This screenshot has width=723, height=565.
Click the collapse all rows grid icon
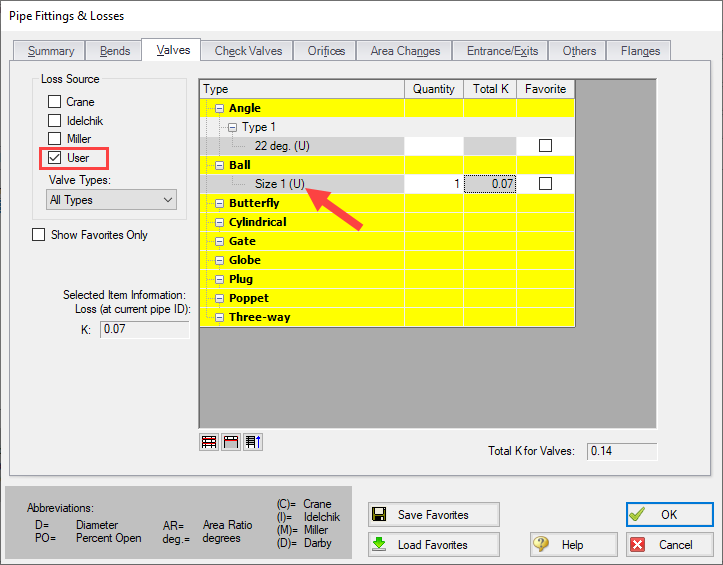[x=231, y=442]
